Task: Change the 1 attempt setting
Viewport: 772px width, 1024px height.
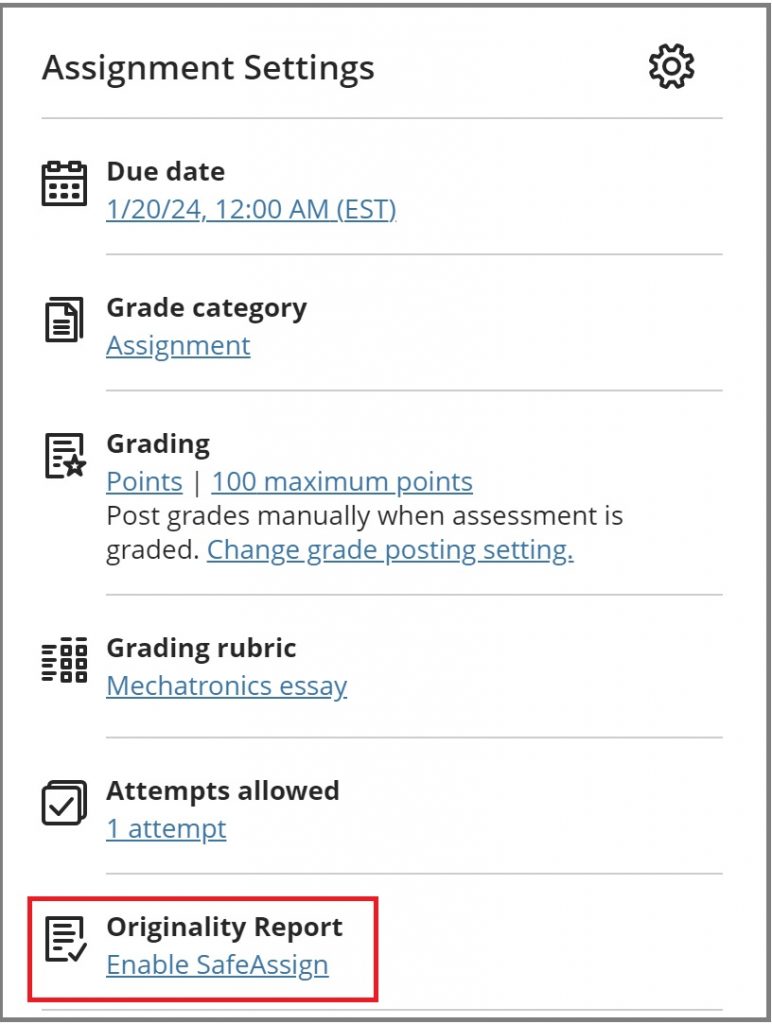Action: pyautogui.click(x=166, y=828)
